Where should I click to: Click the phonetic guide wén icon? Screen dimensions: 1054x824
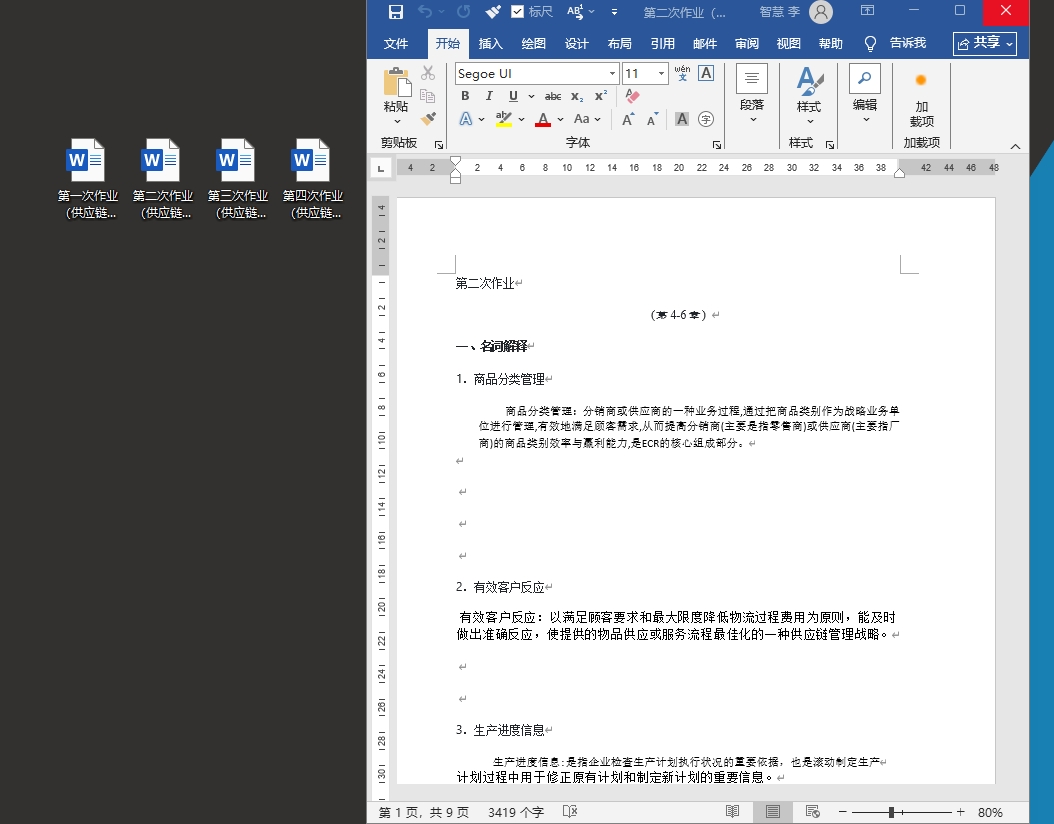[x=682, y=73]
